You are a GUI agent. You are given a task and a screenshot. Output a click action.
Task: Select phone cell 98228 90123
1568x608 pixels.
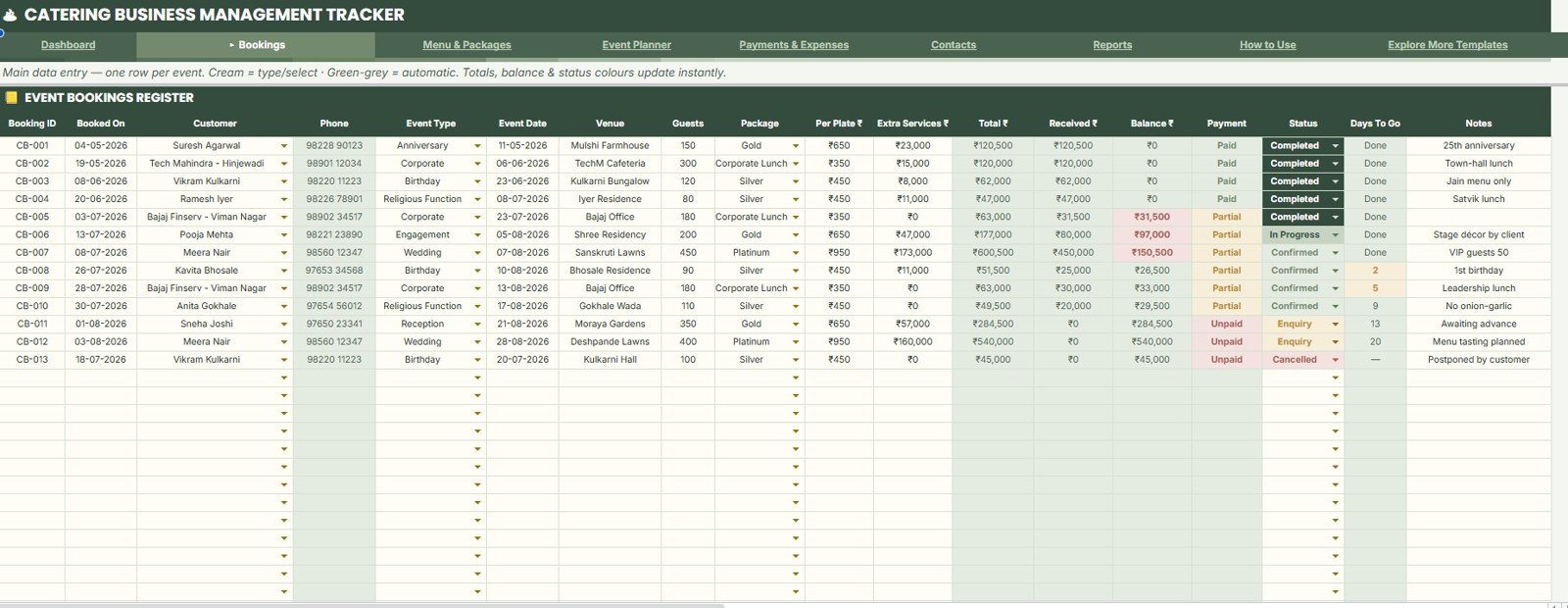pos(334,145)
